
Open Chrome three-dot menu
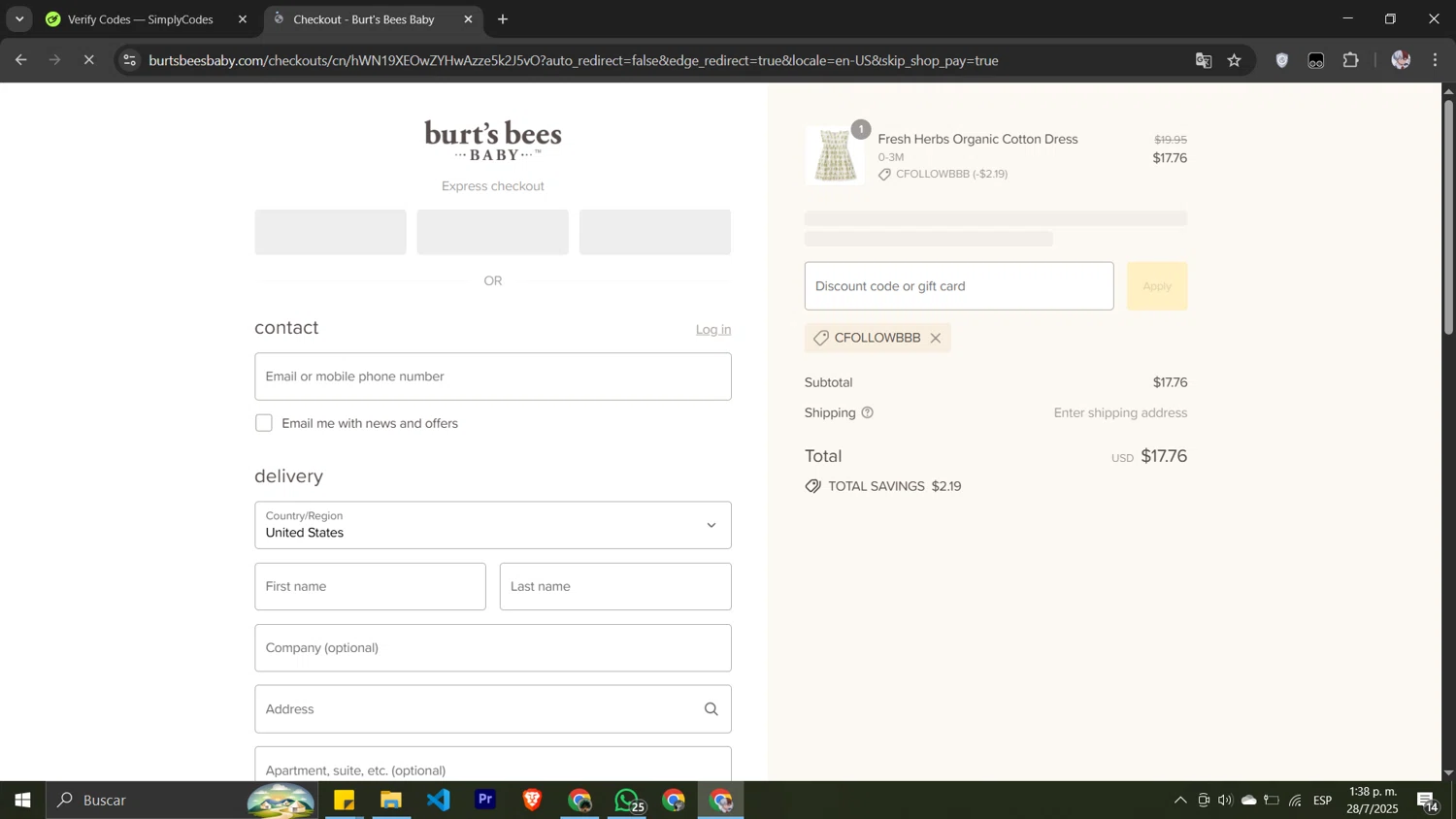(1436, 60)
